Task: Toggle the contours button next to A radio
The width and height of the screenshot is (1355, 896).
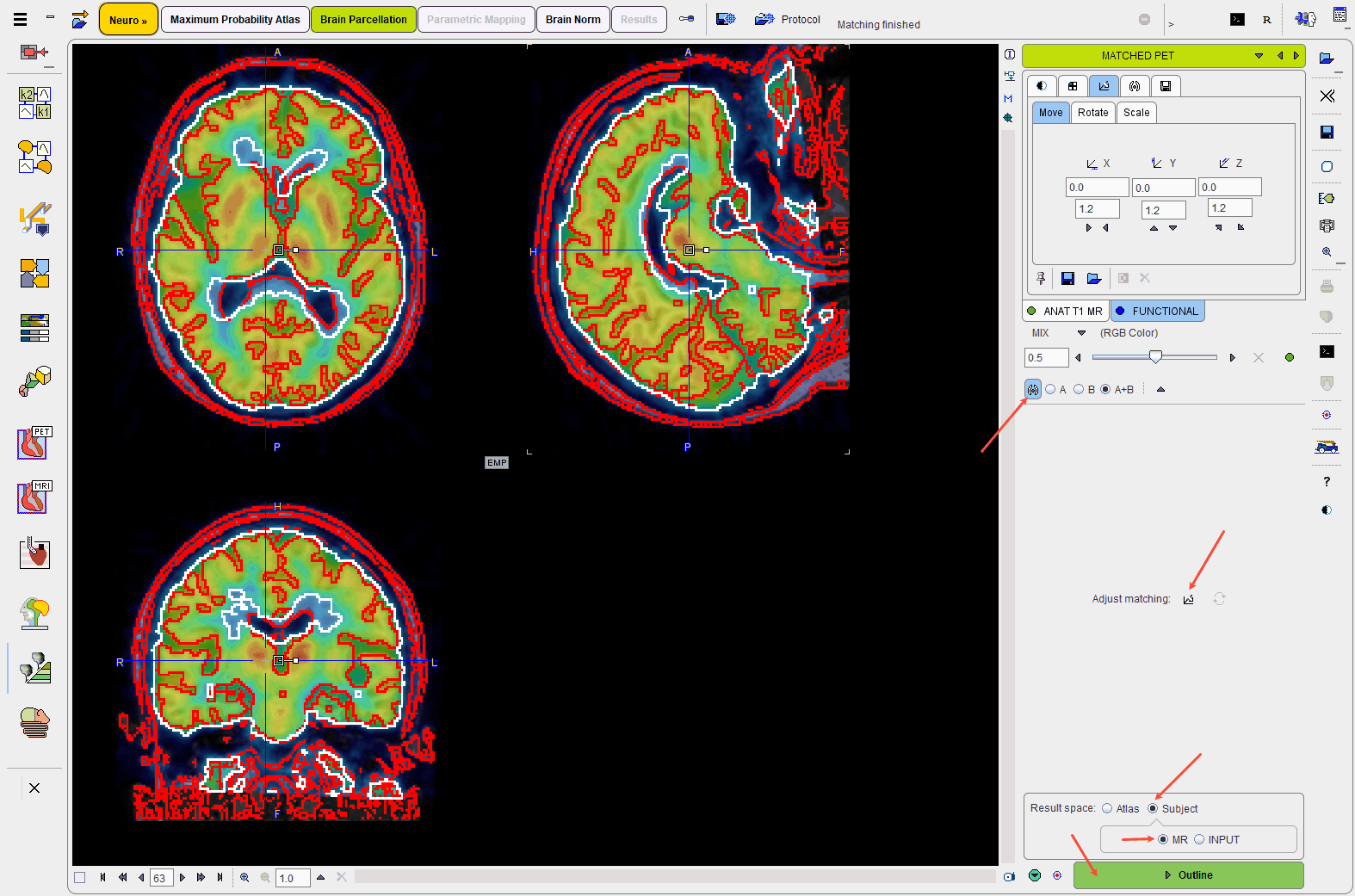Action: pos(1033,389)
